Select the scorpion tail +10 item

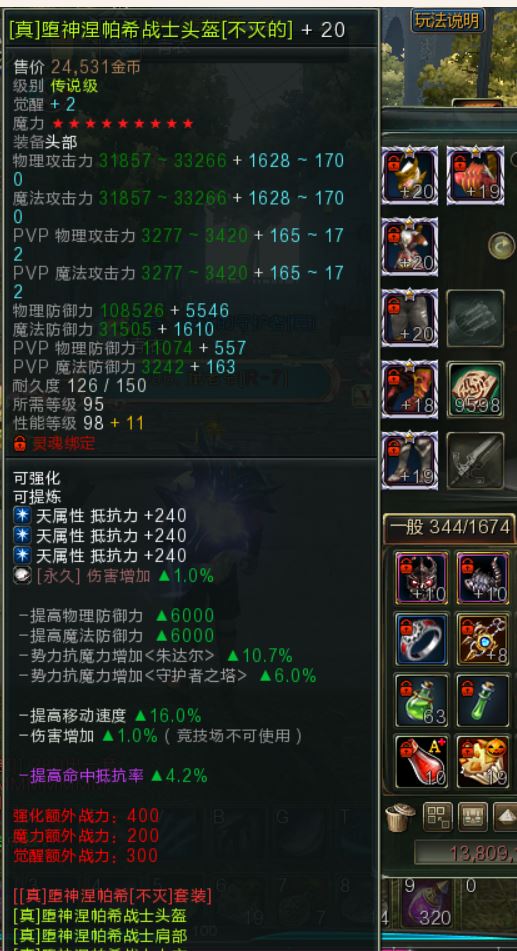click(x=482, y=578)
